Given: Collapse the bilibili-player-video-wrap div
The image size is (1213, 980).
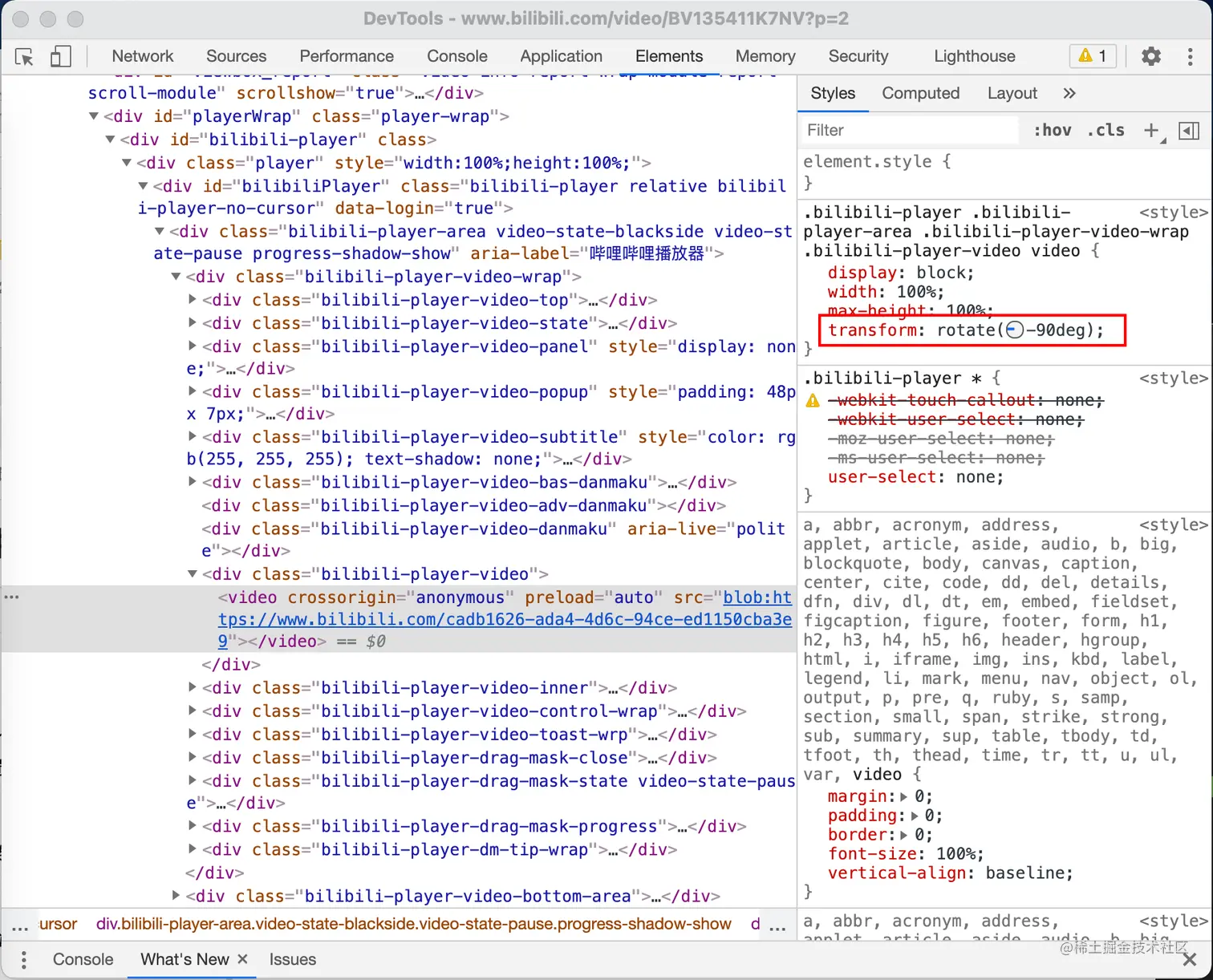Looking at the screenshot, I should pos(176,277).
